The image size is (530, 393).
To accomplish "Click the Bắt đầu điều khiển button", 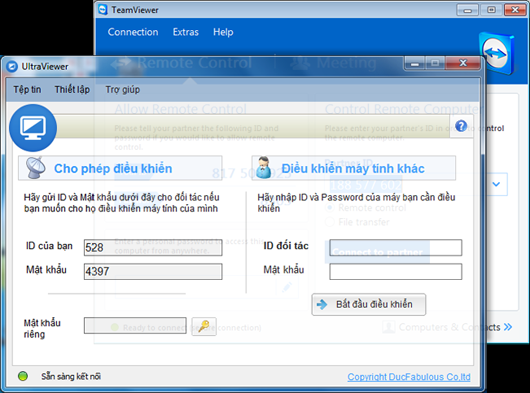I will tap(368, 304).
